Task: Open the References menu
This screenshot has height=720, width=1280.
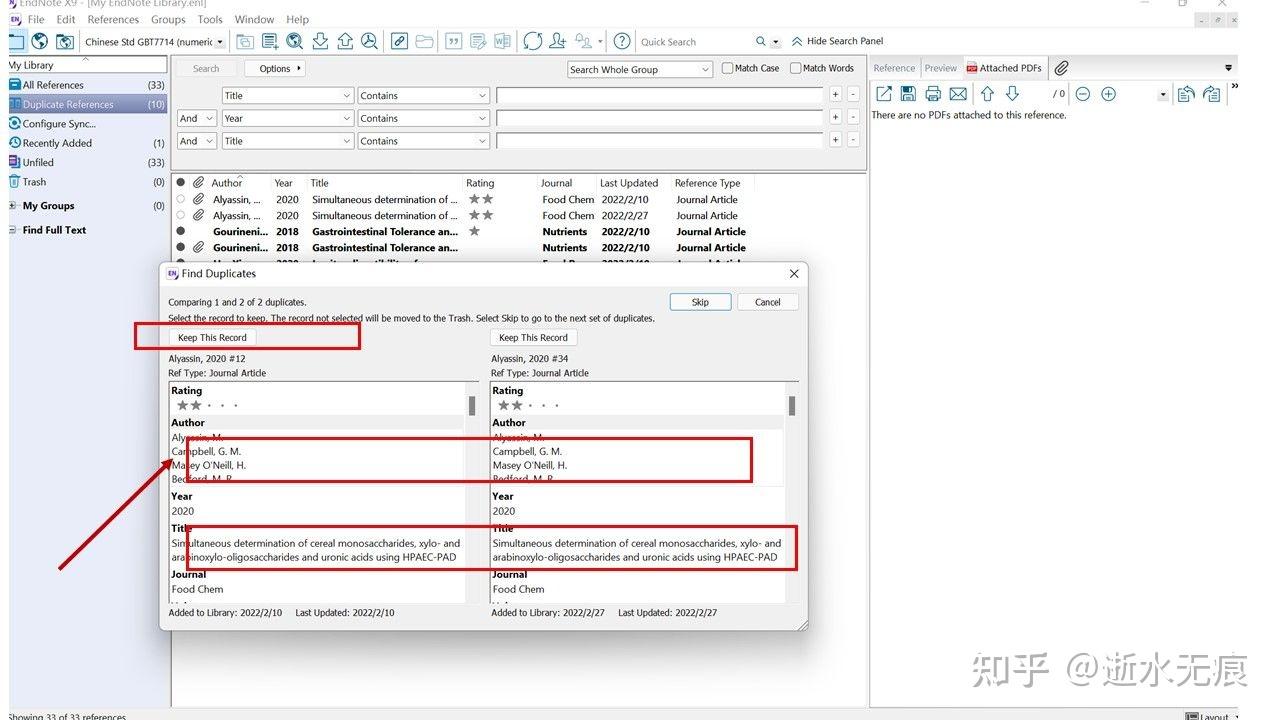Action: tap(113, 19)
